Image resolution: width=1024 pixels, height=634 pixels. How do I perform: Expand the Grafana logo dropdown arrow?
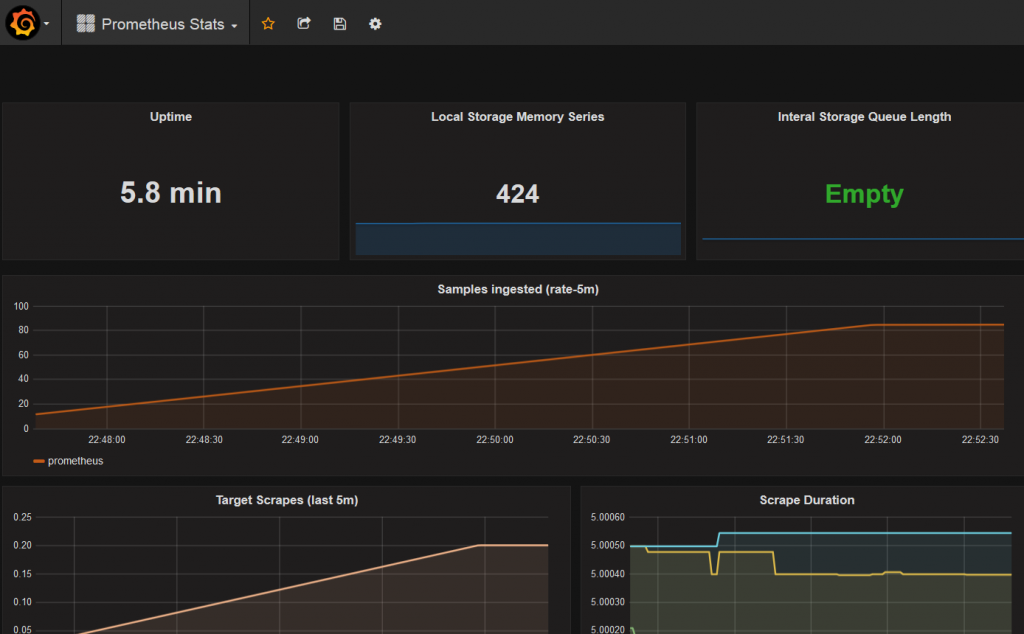click(47, 25)
